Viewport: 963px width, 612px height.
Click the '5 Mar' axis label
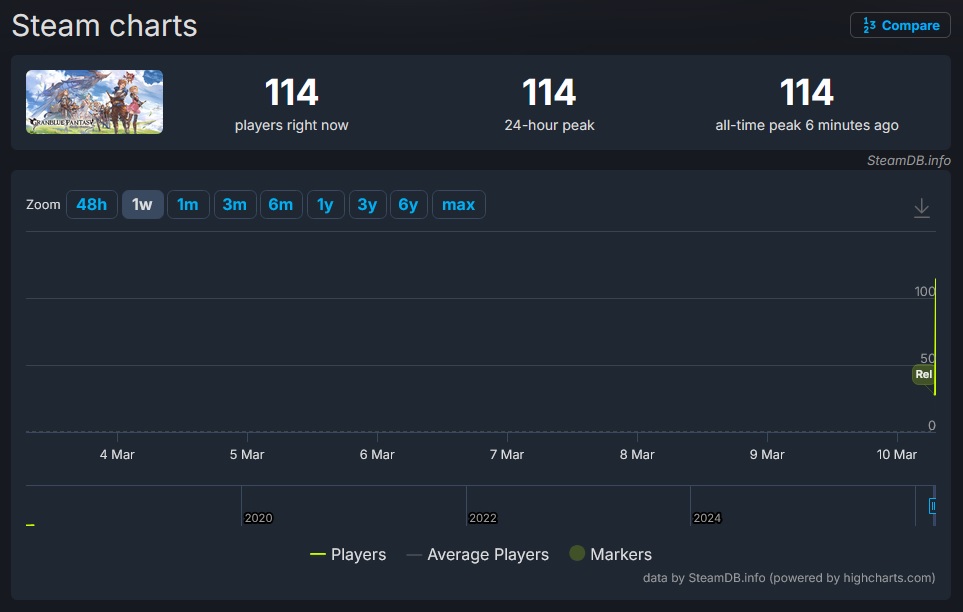(x=247, y=455)
